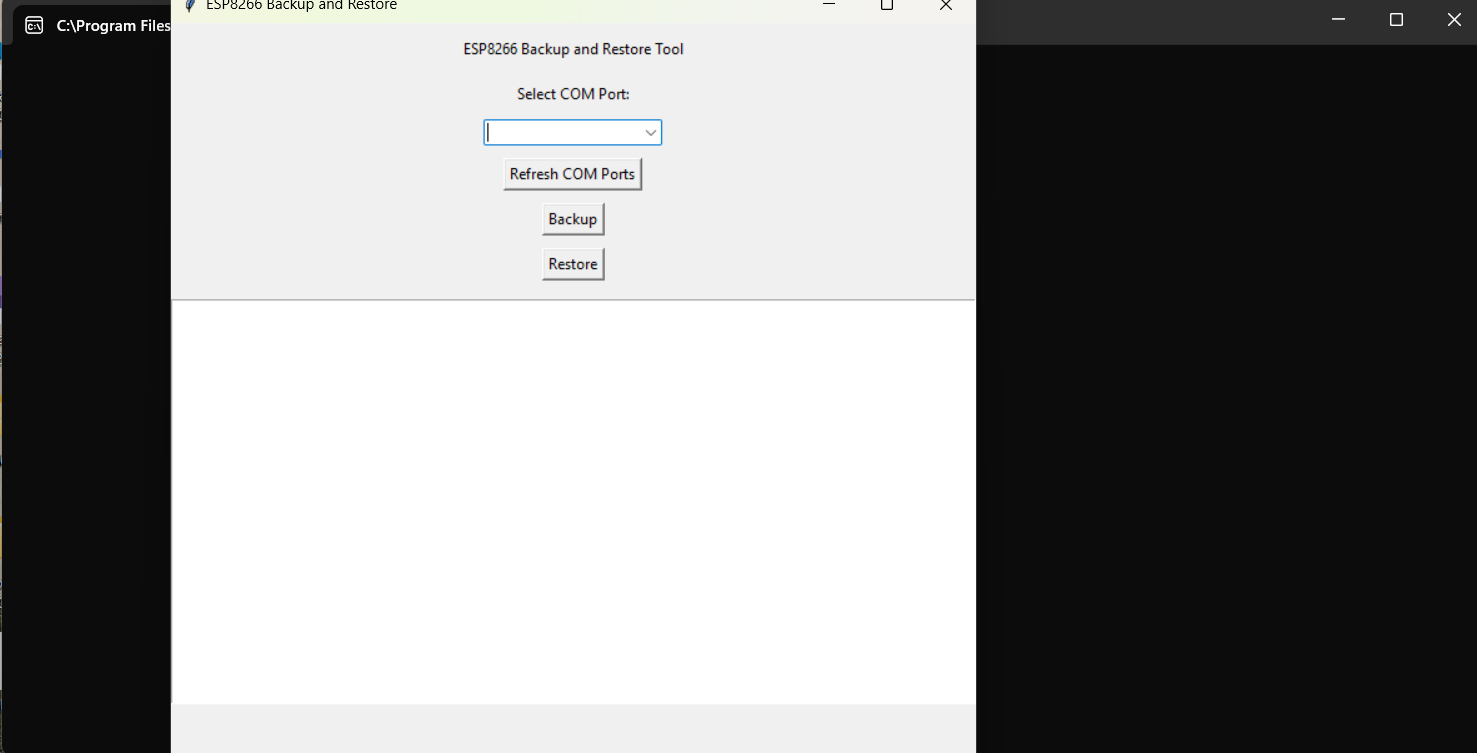The image size is (1477, 753).
Task: Minimize the ESP8266 Backup and Restore window
Action: point(828,6)
